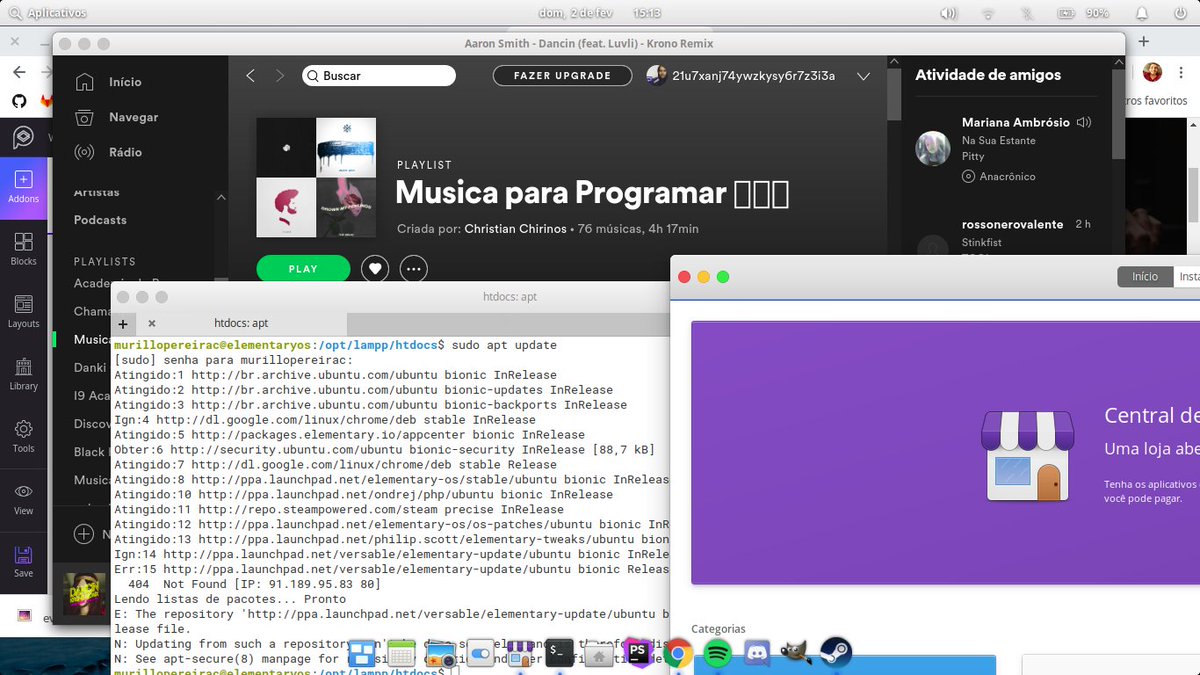Expand the Spotify user account dropdown arrow
Image resolution: width=1200 pixels, height=675 pixels.
click(x=864, y=76)
